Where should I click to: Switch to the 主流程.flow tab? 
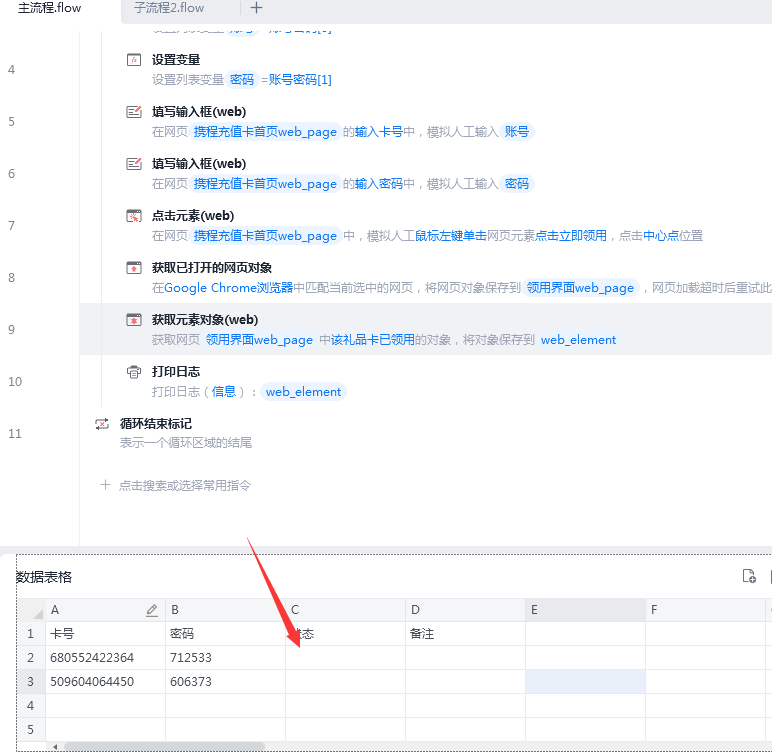pyautogui.click(x=49, y=8)
